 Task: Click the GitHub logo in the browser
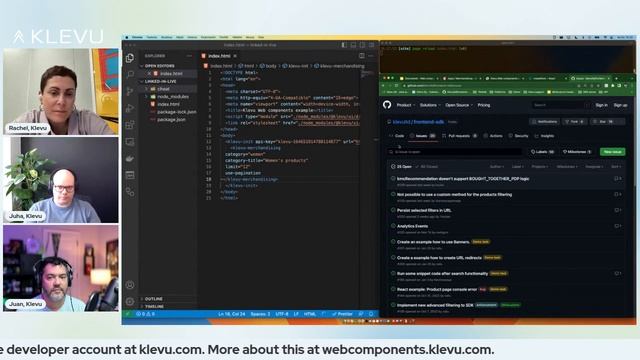click(387, 105)
